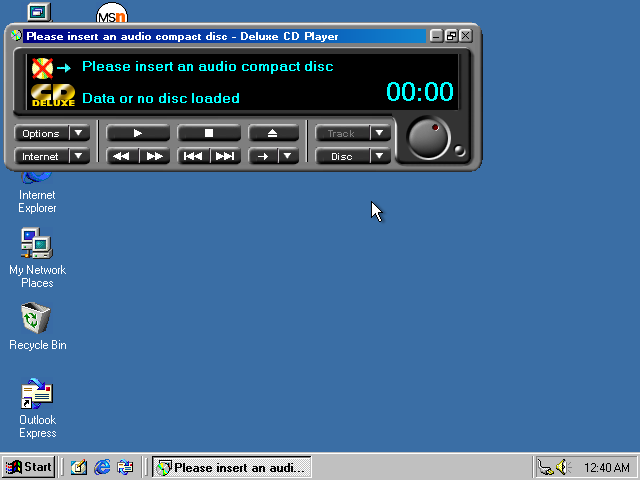Click 'Please insert an audio compact disc' display text

pos(208,67)
